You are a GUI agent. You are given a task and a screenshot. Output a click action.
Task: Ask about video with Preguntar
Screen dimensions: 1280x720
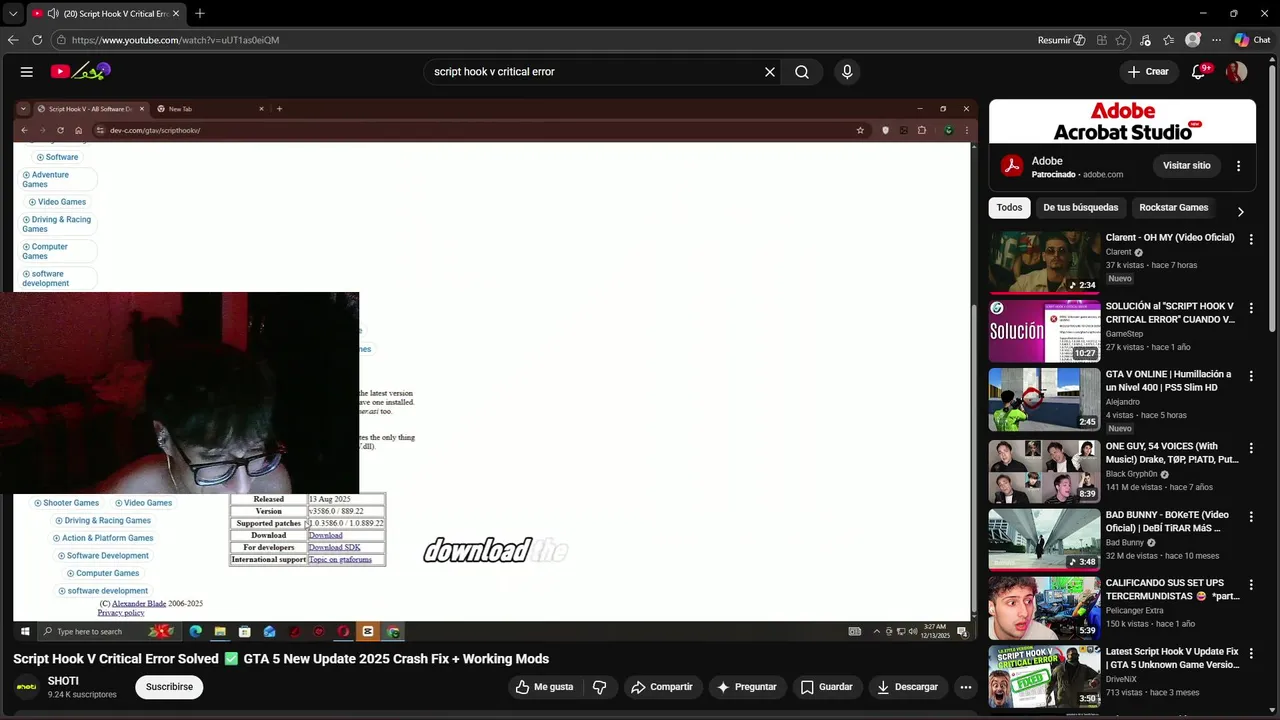[x=746, y=687]
